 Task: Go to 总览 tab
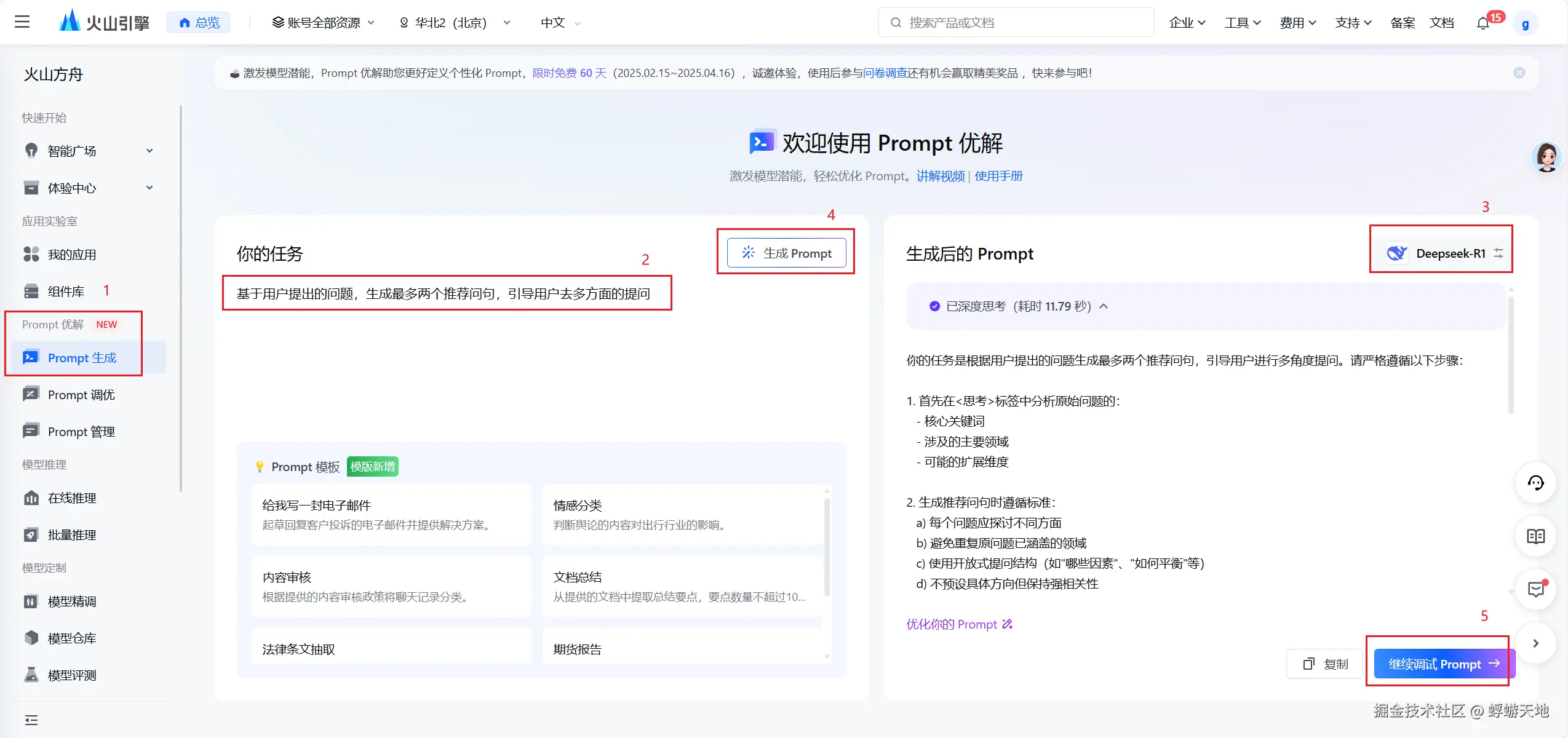tap(199, 23)
